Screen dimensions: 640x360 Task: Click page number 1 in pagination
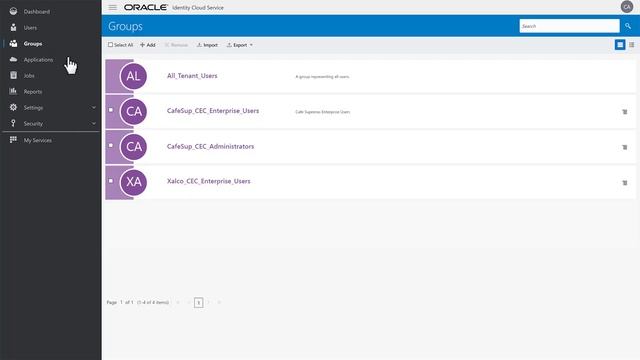pos(199,302)
